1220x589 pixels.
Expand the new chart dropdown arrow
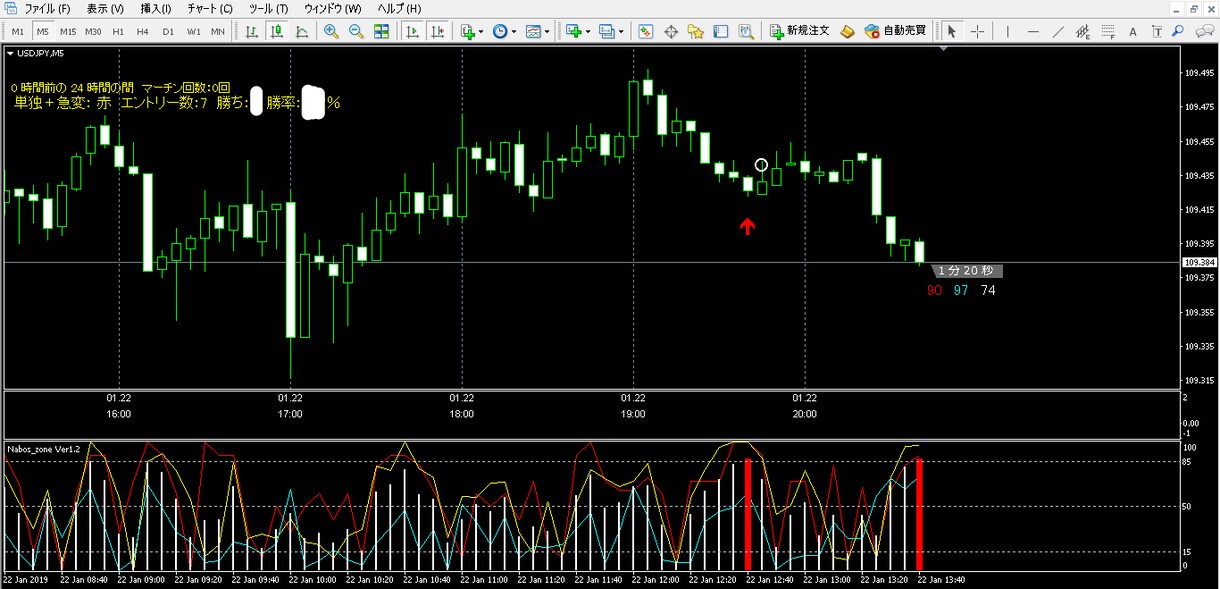click(587, 31)
